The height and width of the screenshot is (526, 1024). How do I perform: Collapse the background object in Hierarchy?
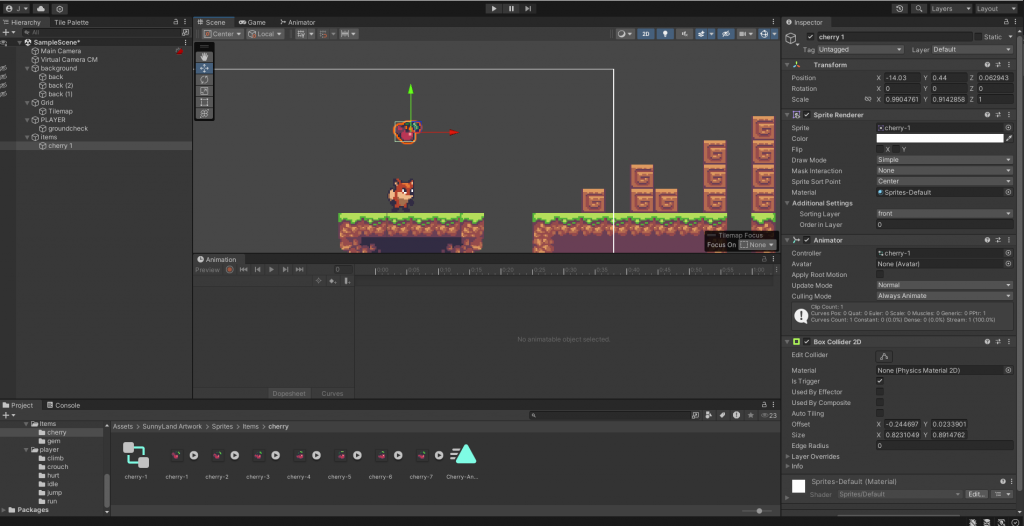click(28, 69)
